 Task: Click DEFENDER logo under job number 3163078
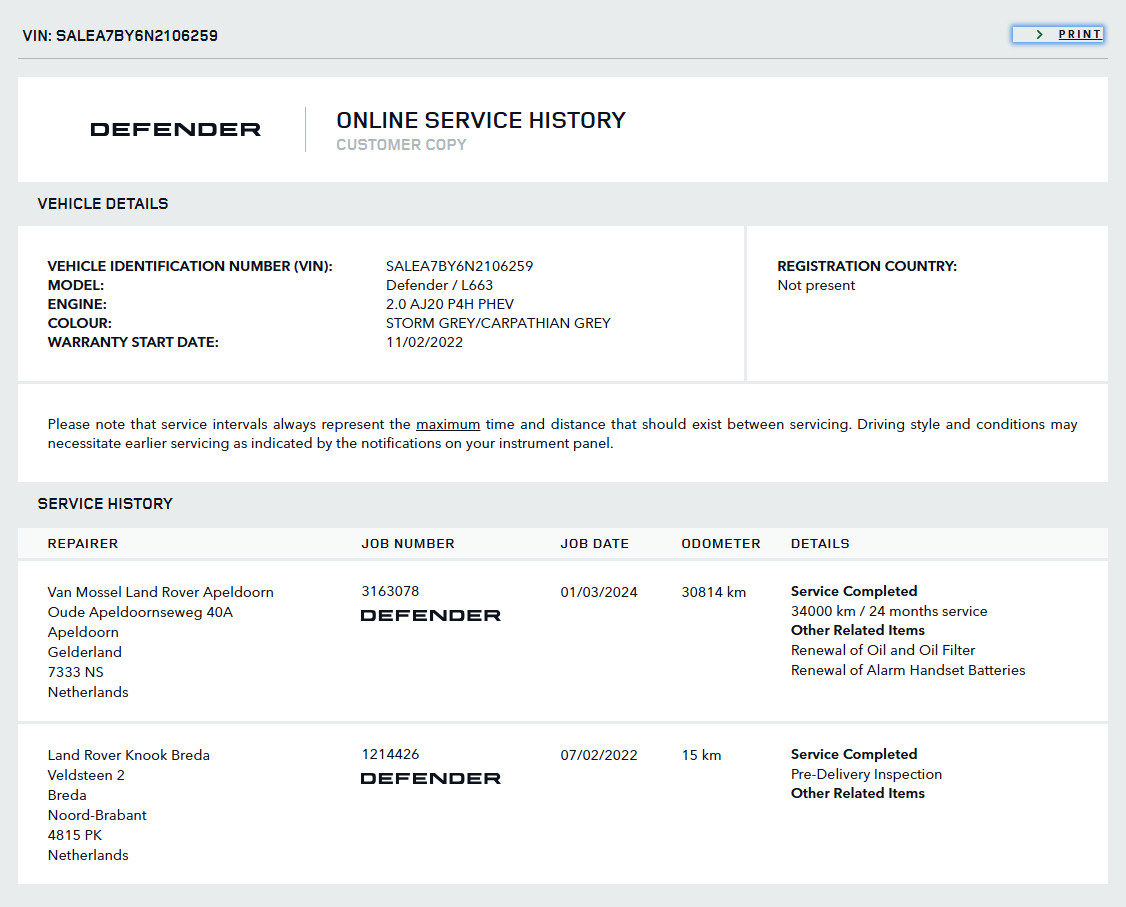point(430,615)
